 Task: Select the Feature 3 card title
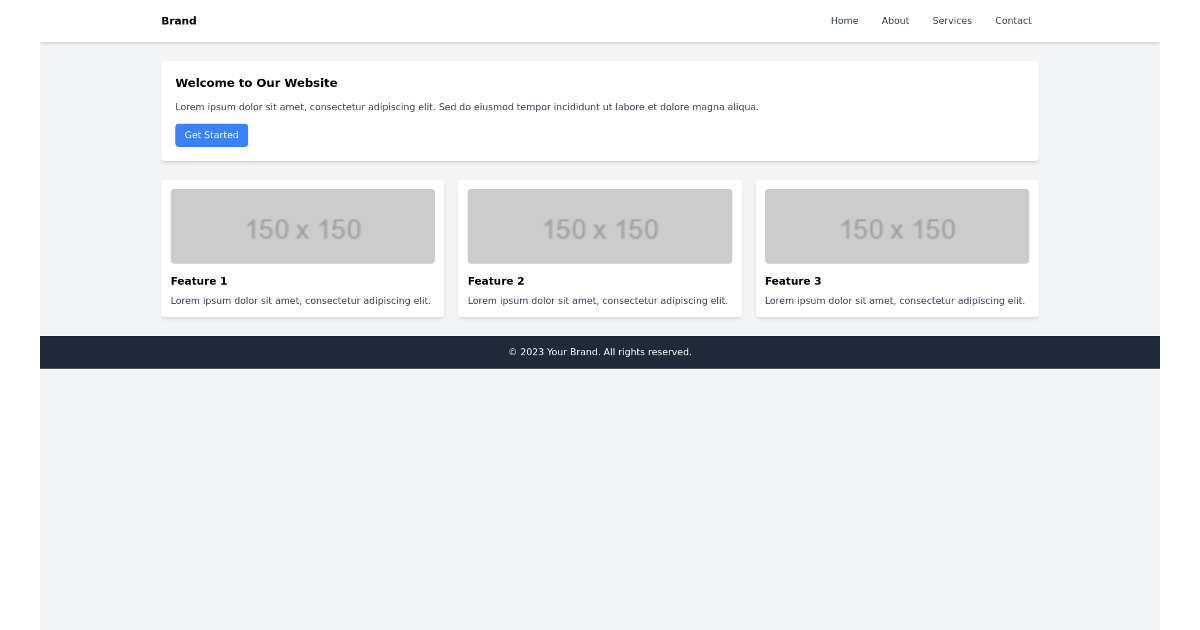[x=792, y=281]
